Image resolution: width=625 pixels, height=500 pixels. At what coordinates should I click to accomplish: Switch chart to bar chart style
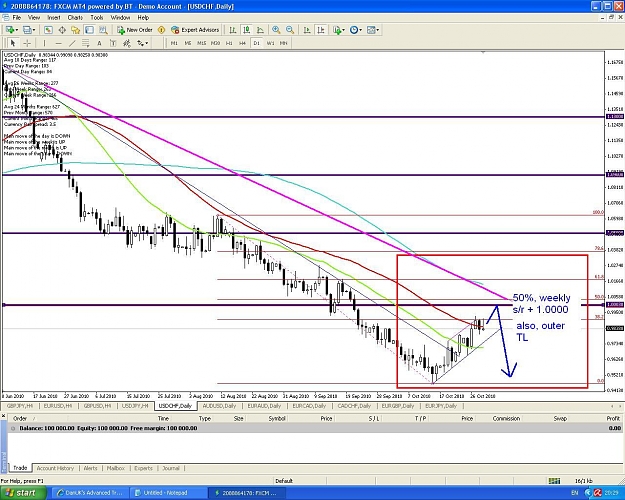(x=232, y=30)
